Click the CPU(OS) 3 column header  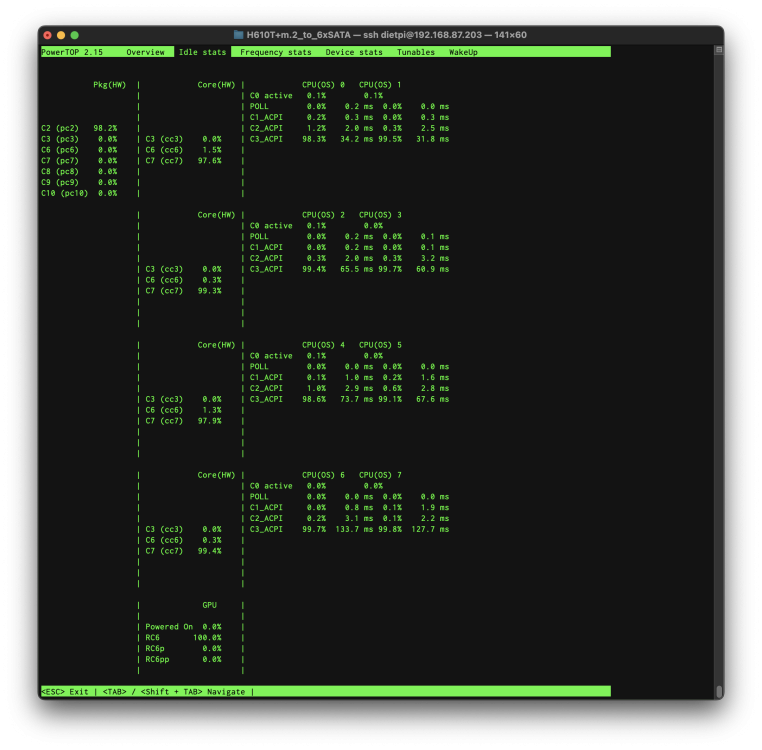[380, 215]
